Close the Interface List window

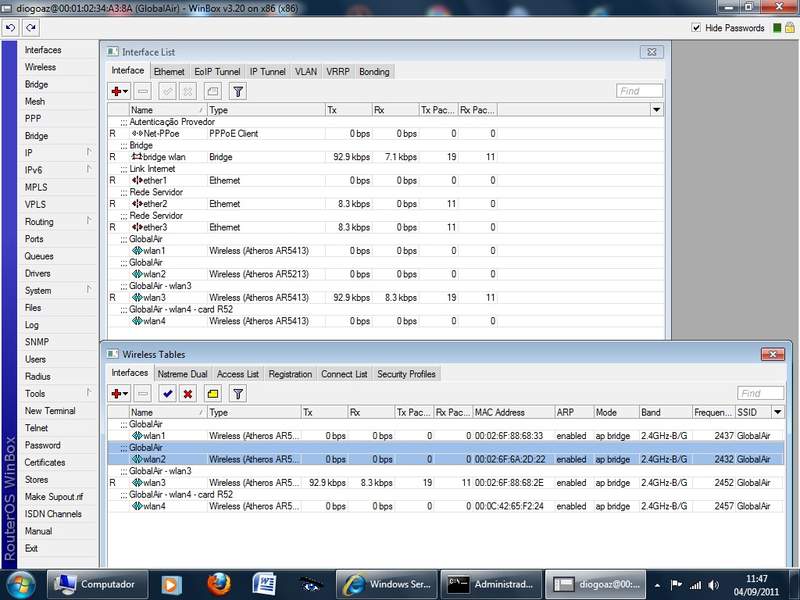(652, 52)
